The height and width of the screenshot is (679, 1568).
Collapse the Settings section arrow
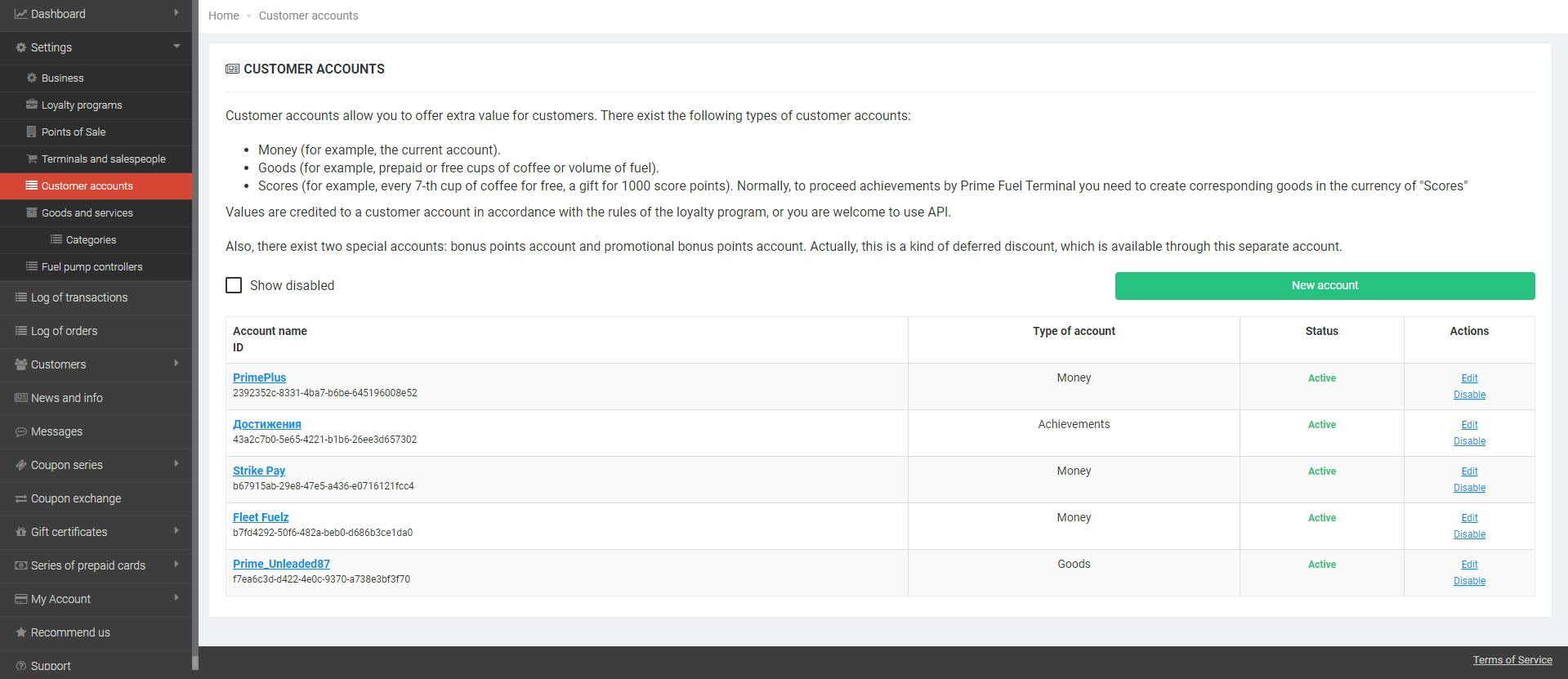(176, 47)
